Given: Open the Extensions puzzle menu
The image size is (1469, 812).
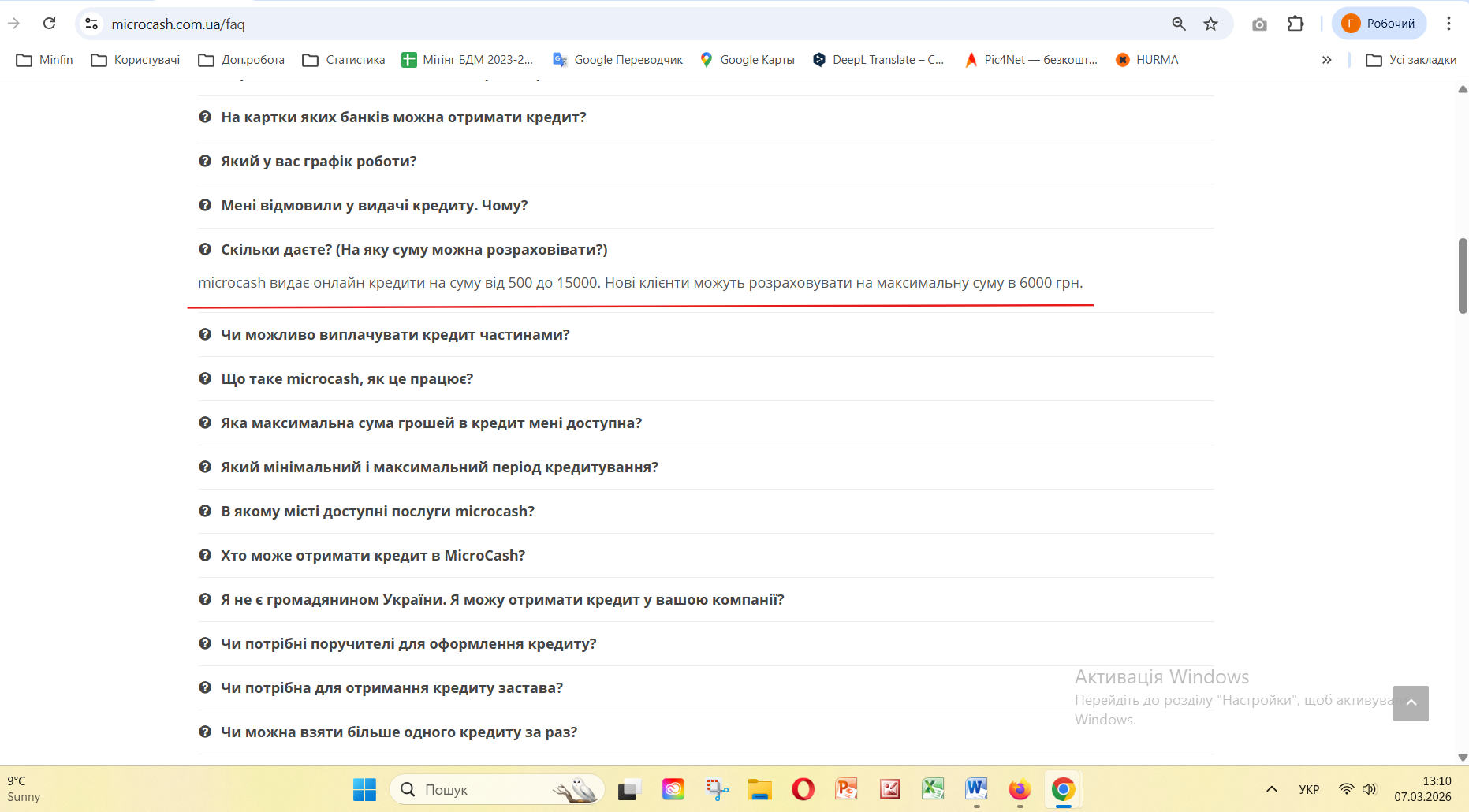Looking at the screenshot, I should click(1296, 24).
